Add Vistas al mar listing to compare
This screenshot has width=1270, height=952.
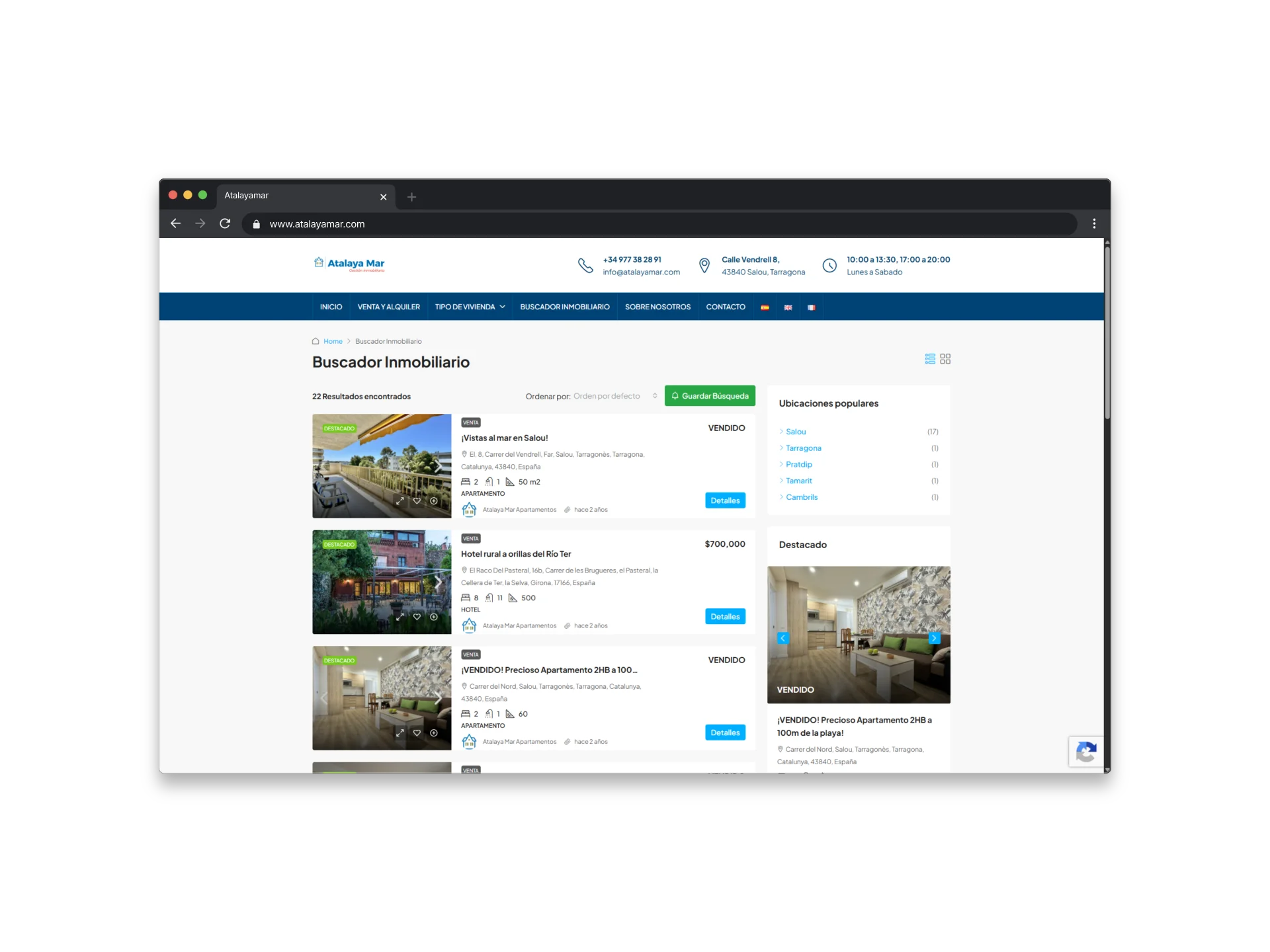[x=434, y=501]
